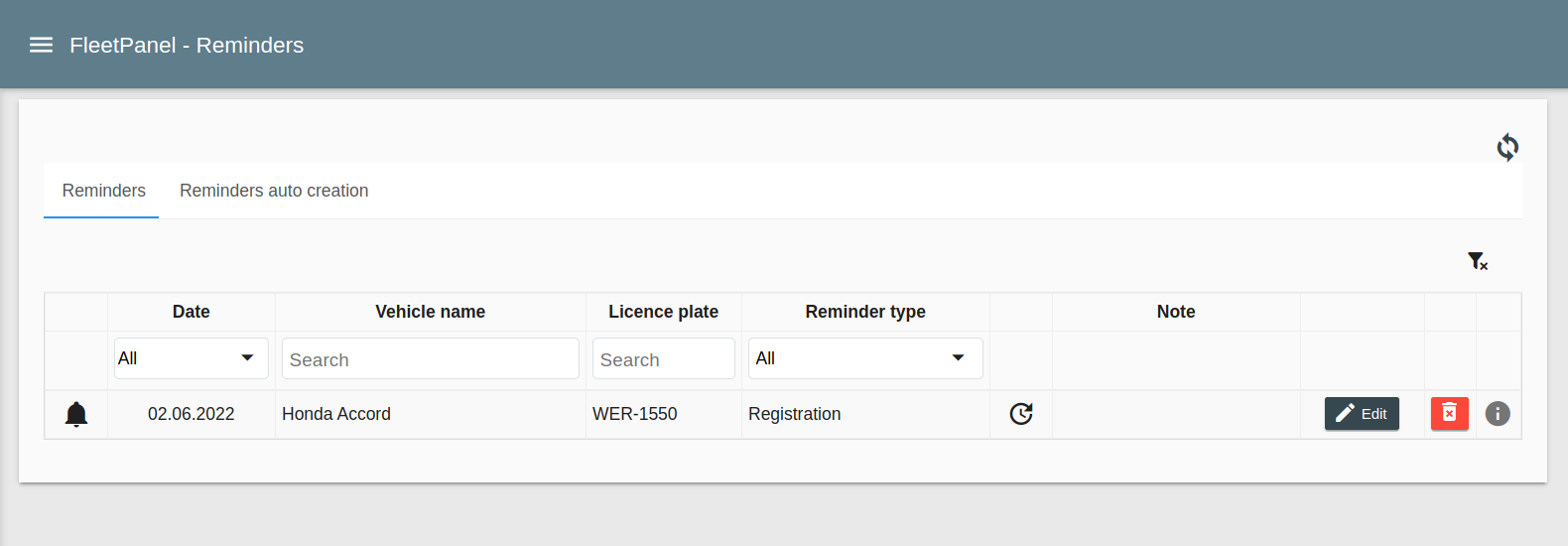Select the 02.06.2022 date cell
Viewport: 1568px width, 546px height.
(x=191, y=414)
